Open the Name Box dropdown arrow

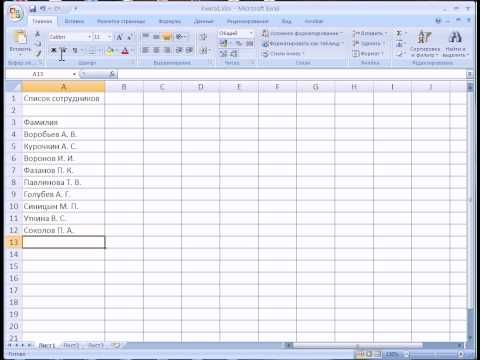(x=74, y=74)
